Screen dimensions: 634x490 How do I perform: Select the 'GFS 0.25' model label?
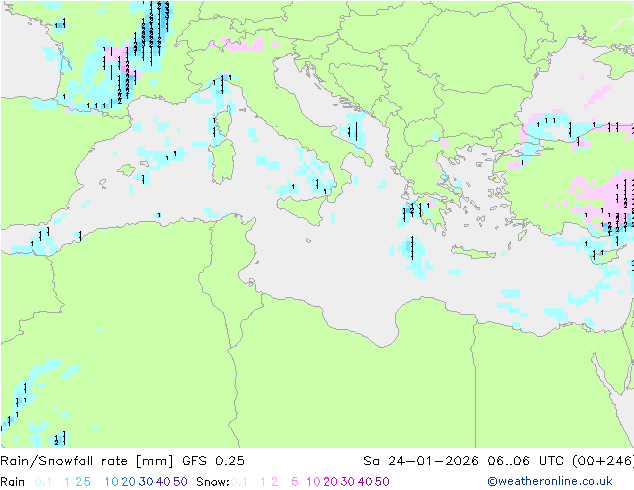click(x=213, y=461)
